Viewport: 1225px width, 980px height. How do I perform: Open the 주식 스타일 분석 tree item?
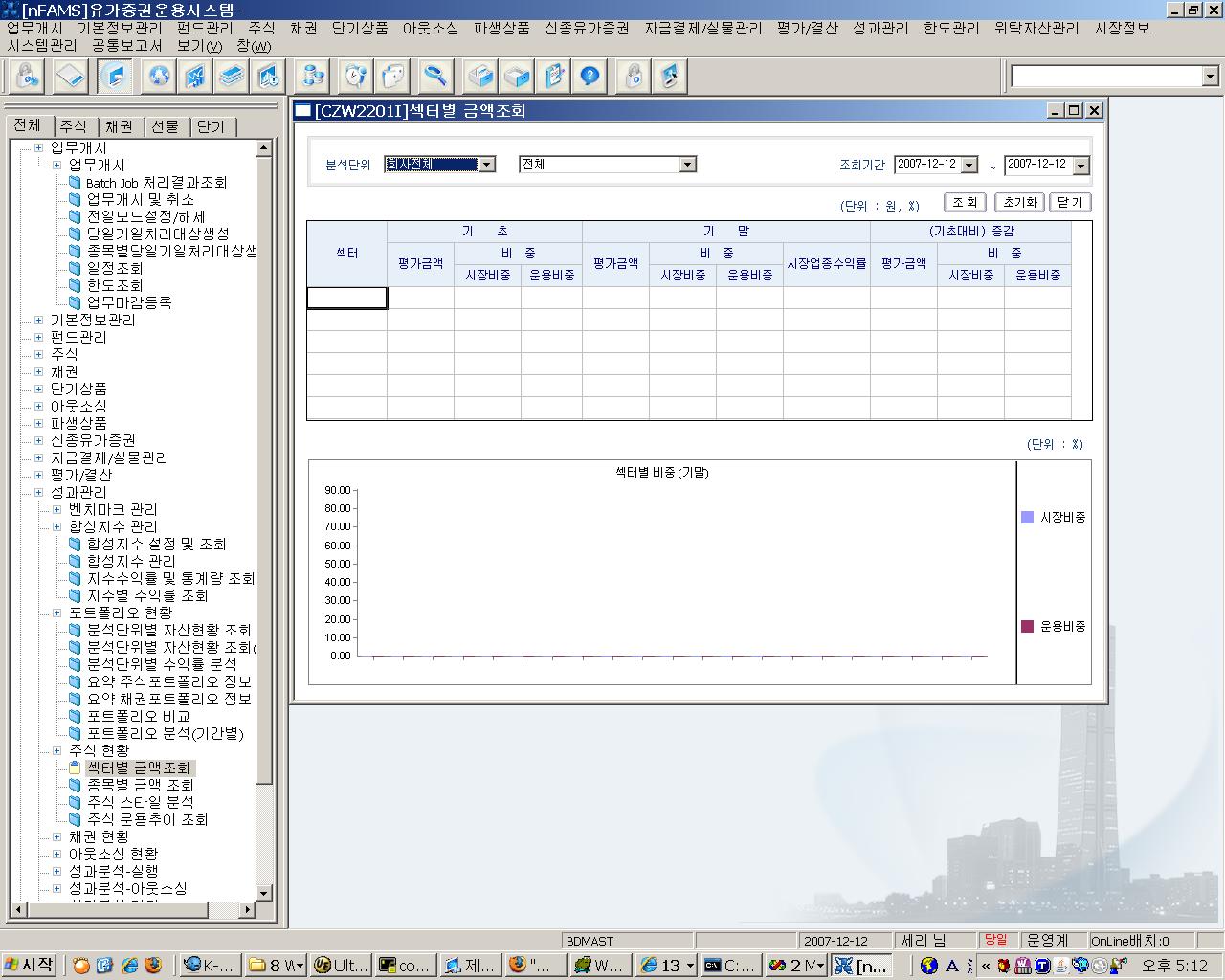[141, 802]
